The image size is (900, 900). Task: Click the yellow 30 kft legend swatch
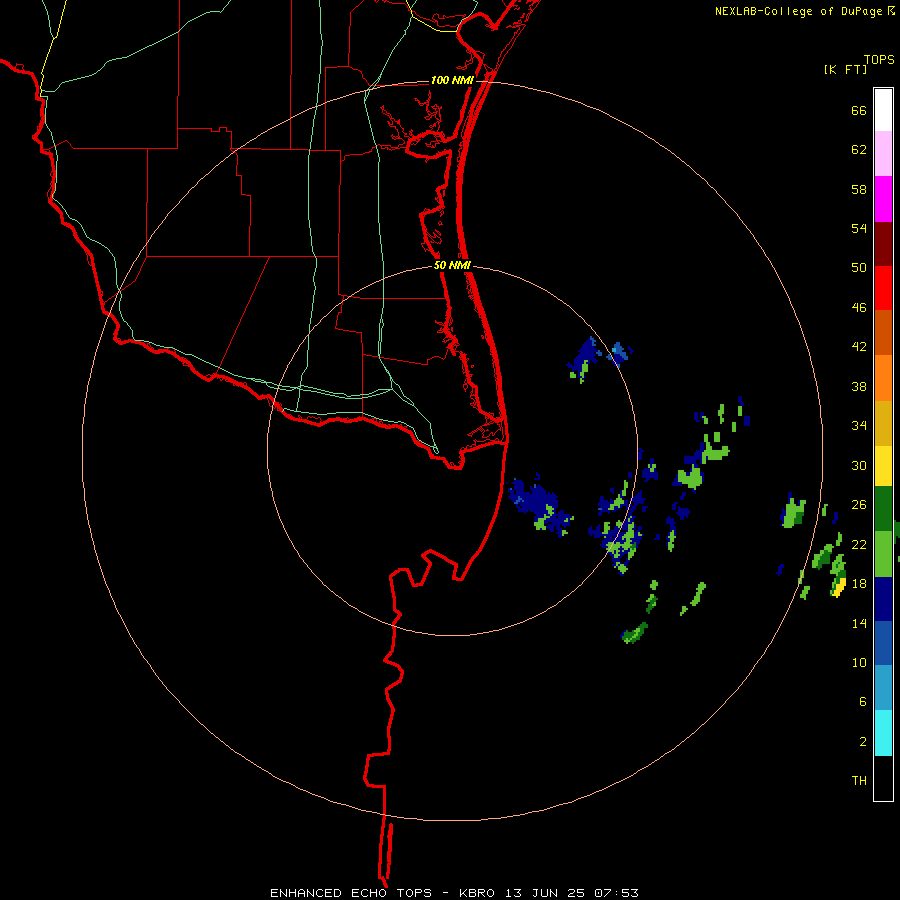pos(883,466)
